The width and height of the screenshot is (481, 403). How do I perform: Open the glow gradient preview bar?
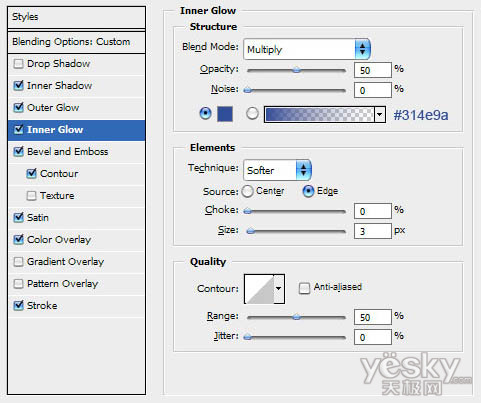[x=319, y=114]
